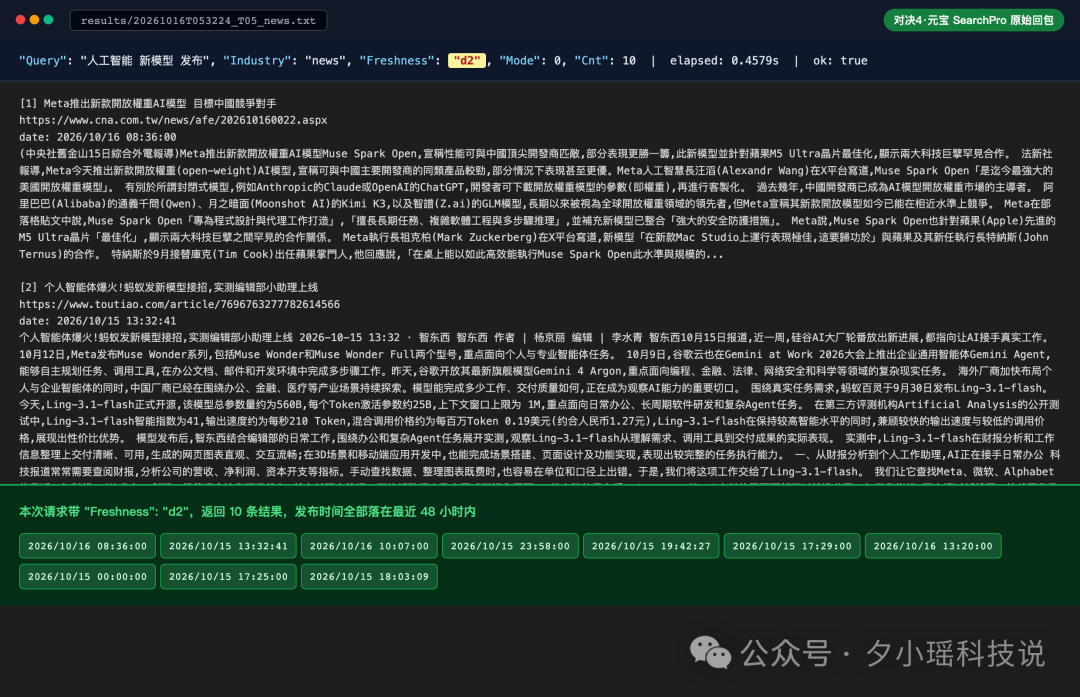This screenshot has height=697, width=1080.
Task: Click the 2026/10/15 17:25:00 date chip
Action: pos(229,576)
